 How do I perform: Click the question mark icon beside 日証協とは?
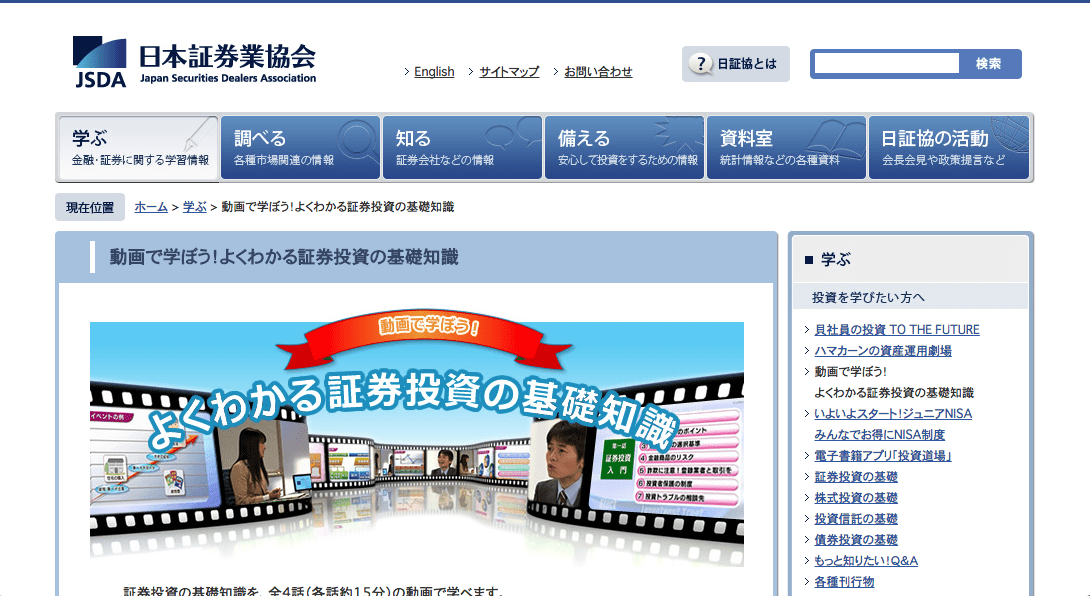click(702, 64)
